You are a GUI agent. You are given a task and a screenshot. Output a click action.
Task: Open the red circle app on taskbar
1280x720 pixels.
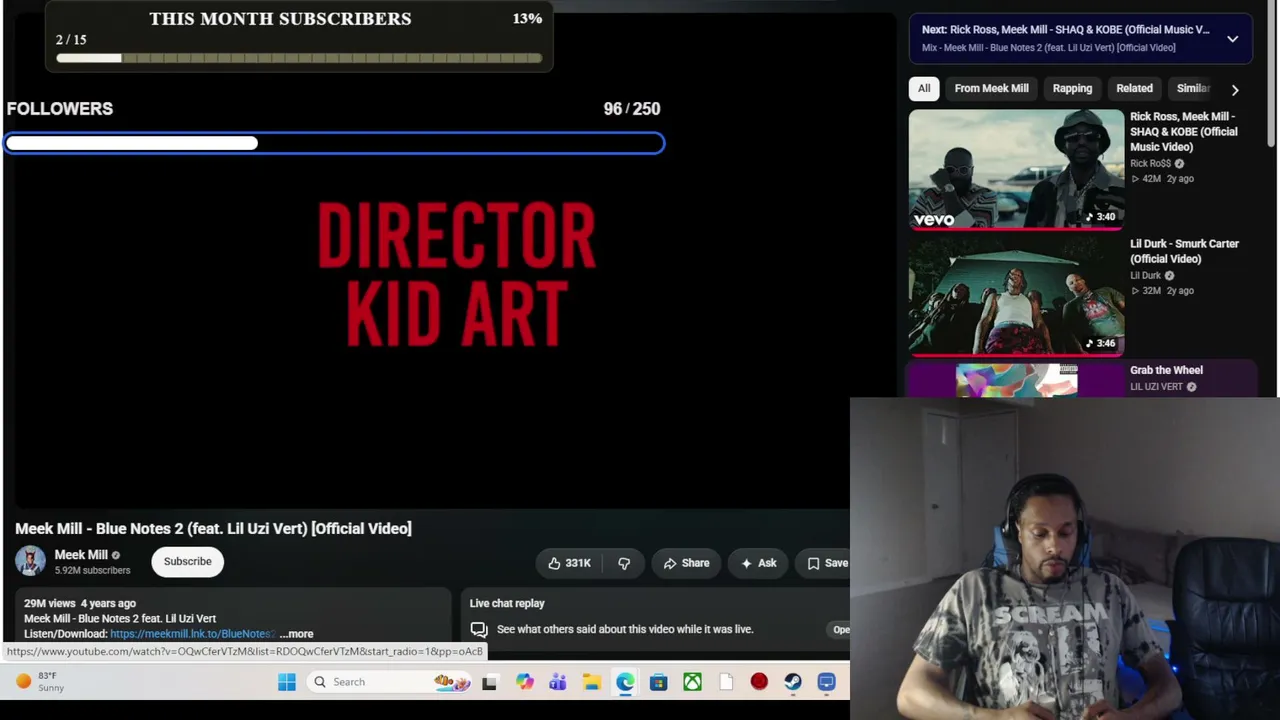click(x=759, y=682)
